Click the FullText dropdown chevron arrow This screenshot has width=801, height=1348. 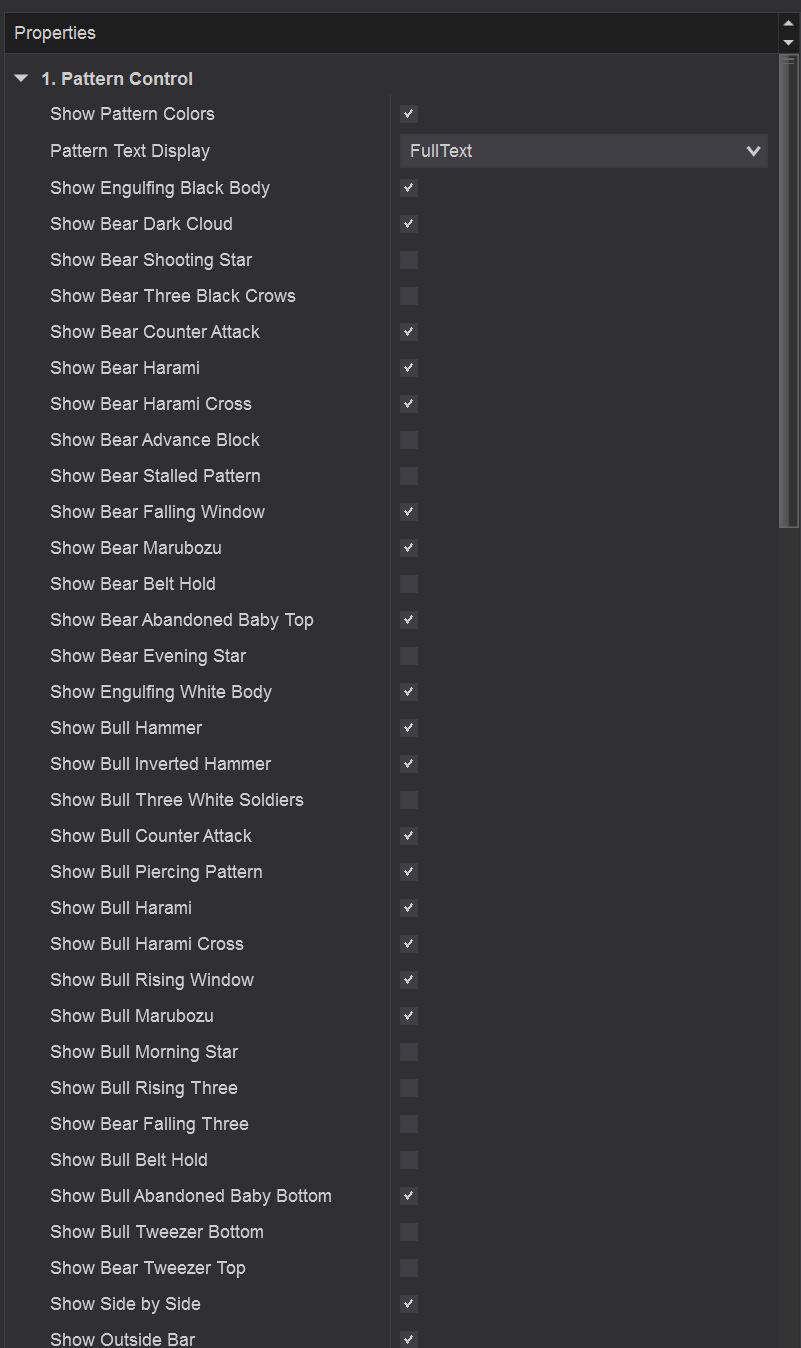[x=754, y=151]
